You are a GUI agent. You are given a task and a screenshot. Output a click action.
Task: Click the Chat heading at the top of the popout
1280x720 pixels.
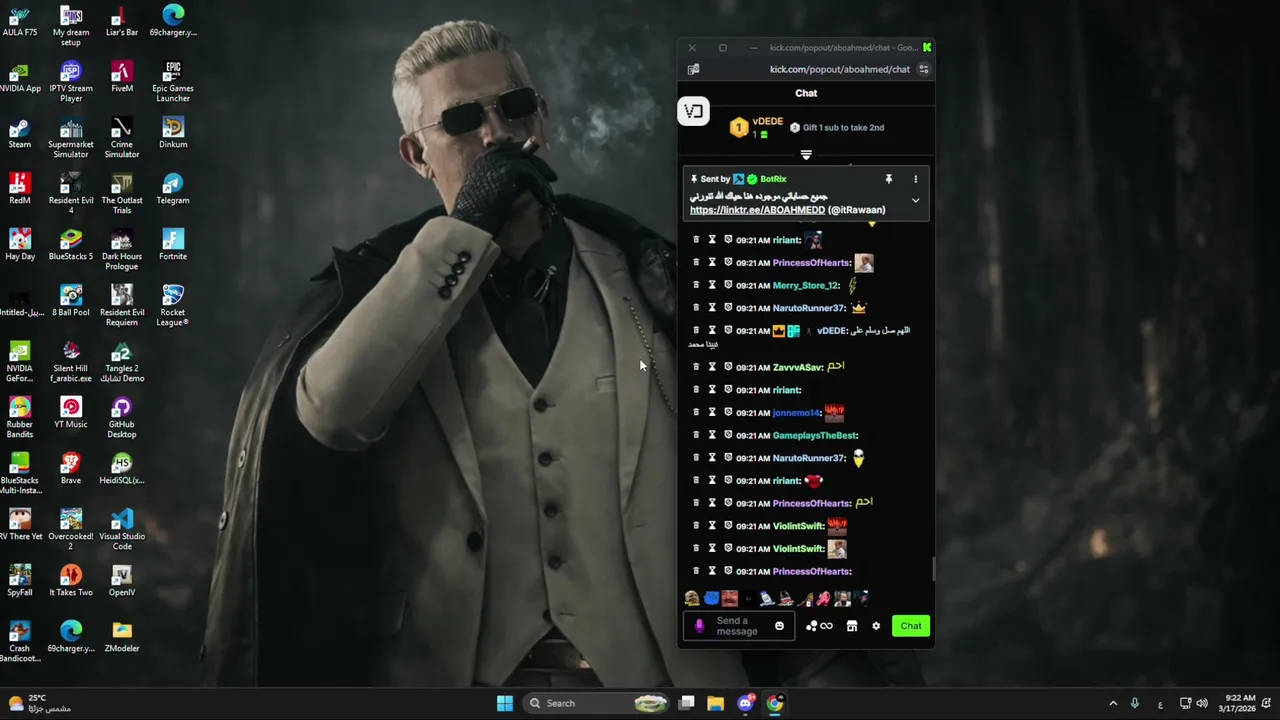click(806, 93)
